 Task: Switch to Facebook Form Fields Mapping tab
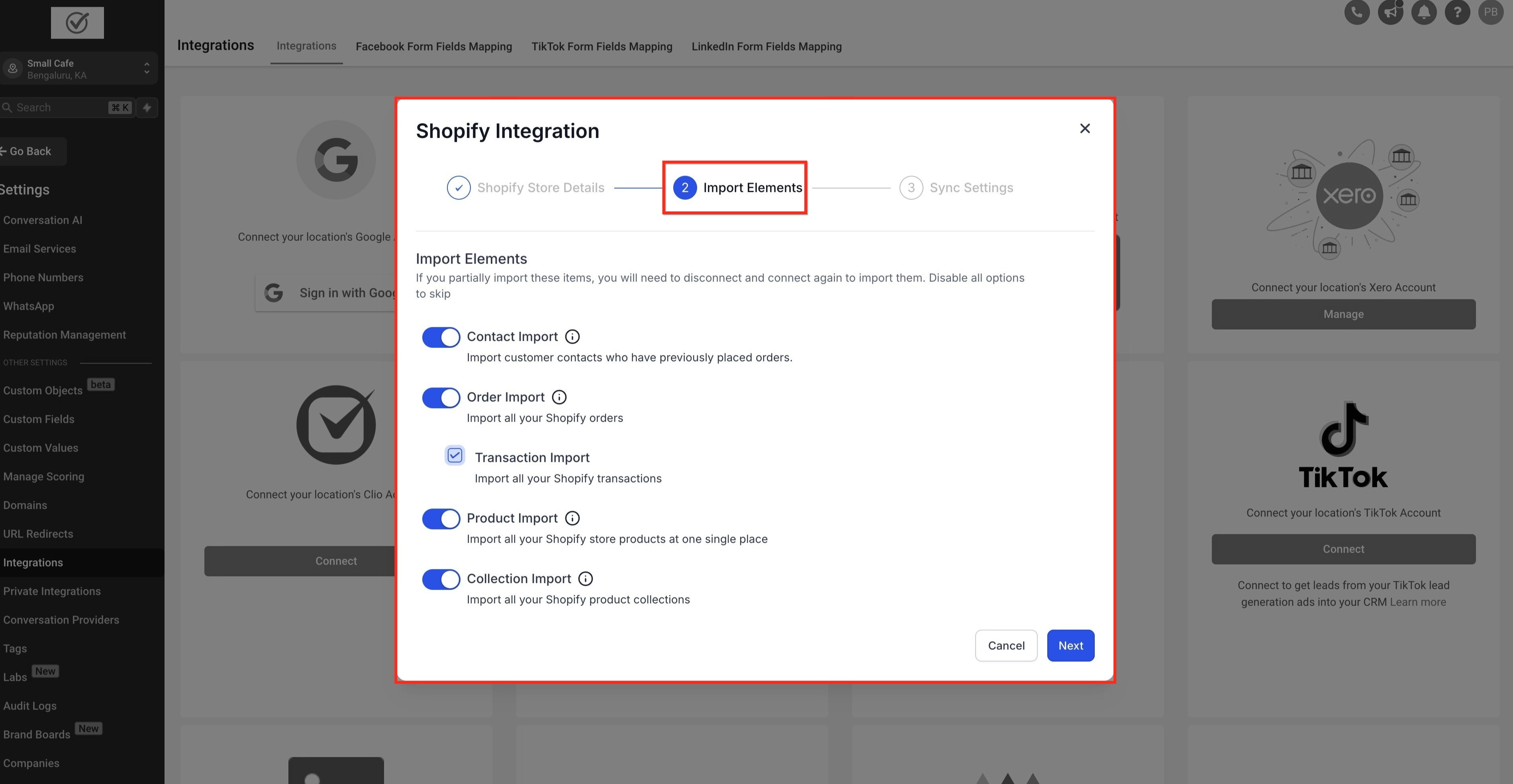pos(433,47)
